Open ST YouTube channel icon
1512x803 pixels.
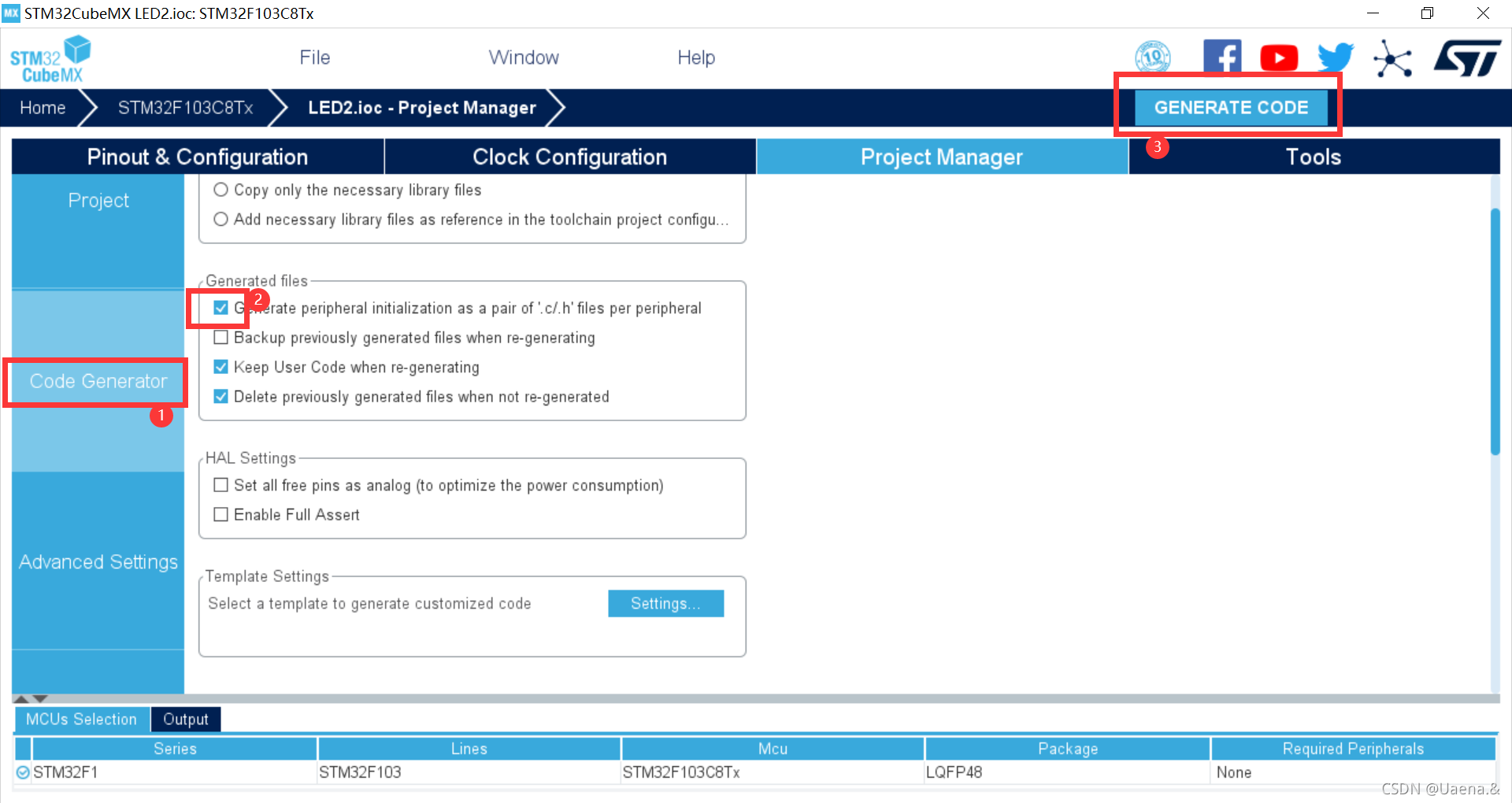(1279, 58)
